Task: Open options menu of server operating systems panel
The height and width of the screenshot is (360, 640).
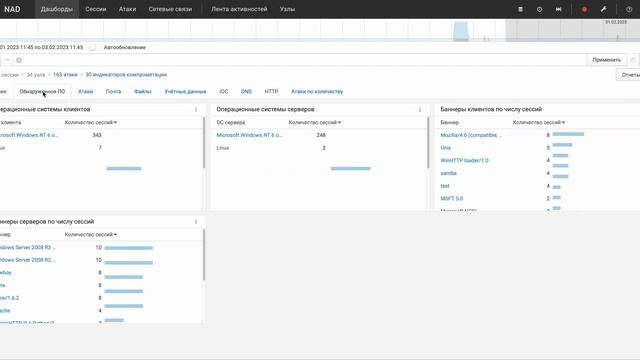Action: click(420, 109)
